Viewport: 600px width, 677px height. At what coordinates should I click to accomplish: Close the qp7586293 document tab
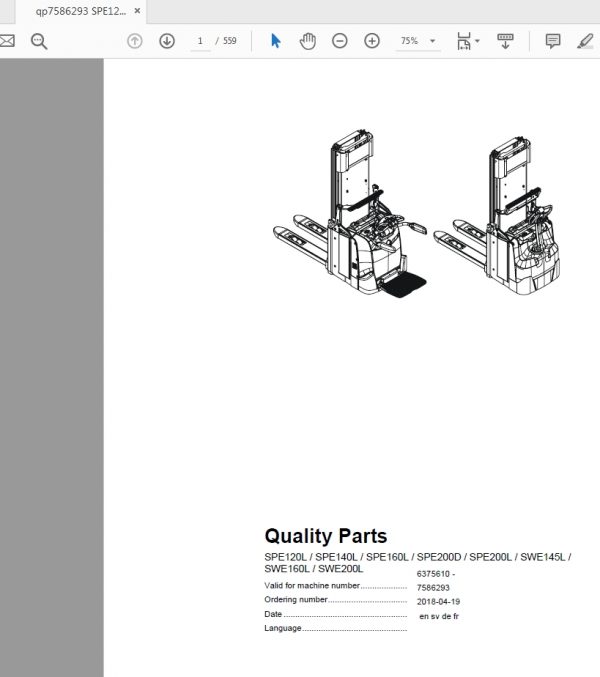(137, 11)
